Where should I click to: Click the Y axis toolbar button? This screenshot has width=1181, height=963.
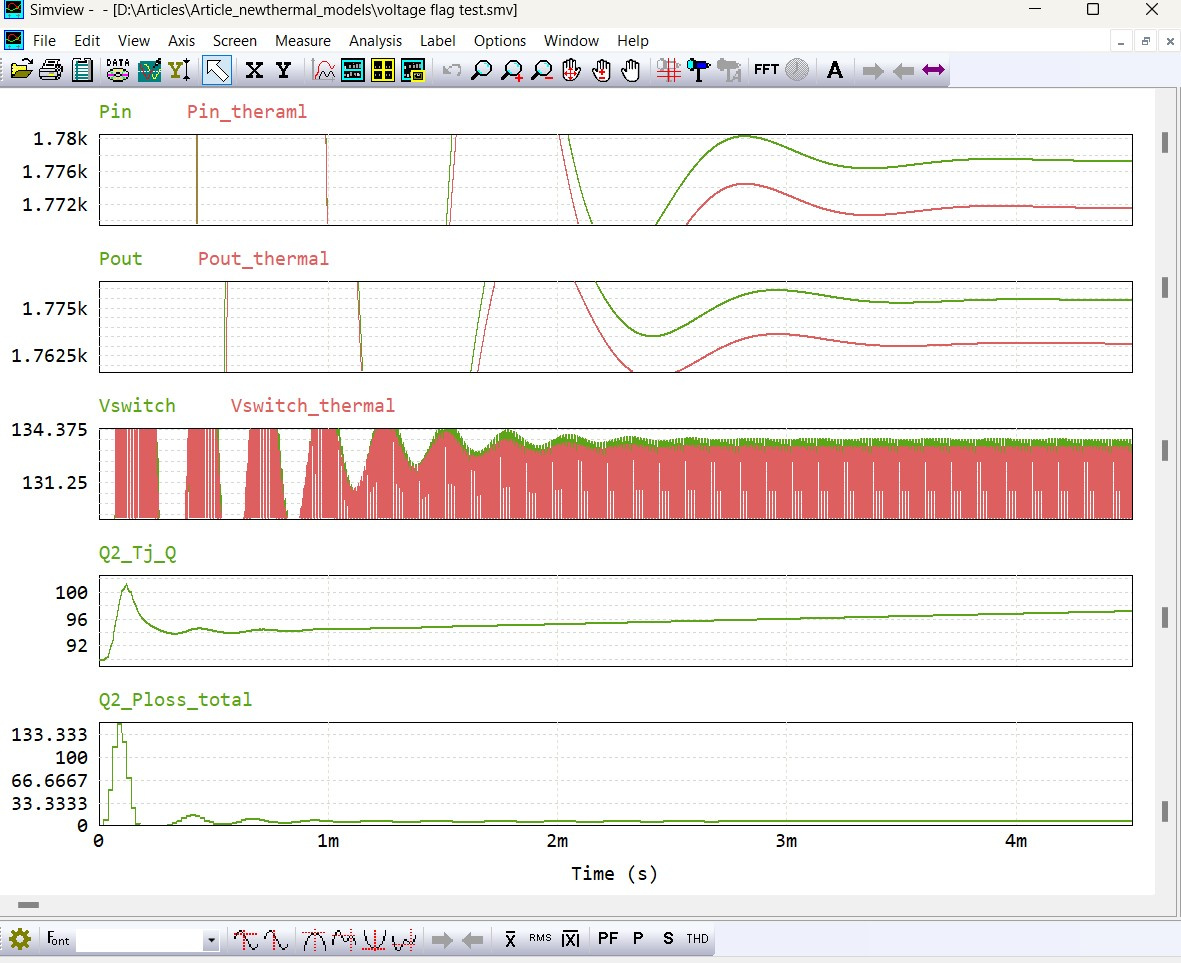283,70
